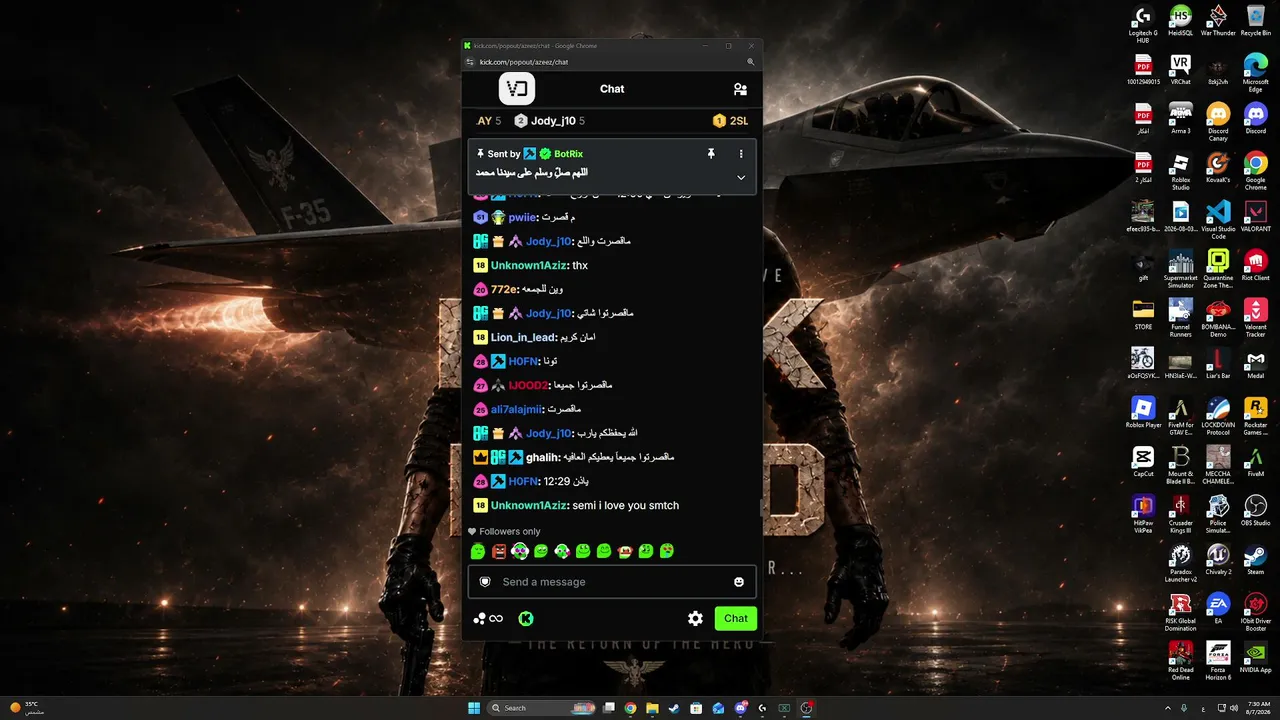The height and width of the screenshot is (720, 1280).
Task: Click Lion_in_lead username in chat
Action: (523, 337)
